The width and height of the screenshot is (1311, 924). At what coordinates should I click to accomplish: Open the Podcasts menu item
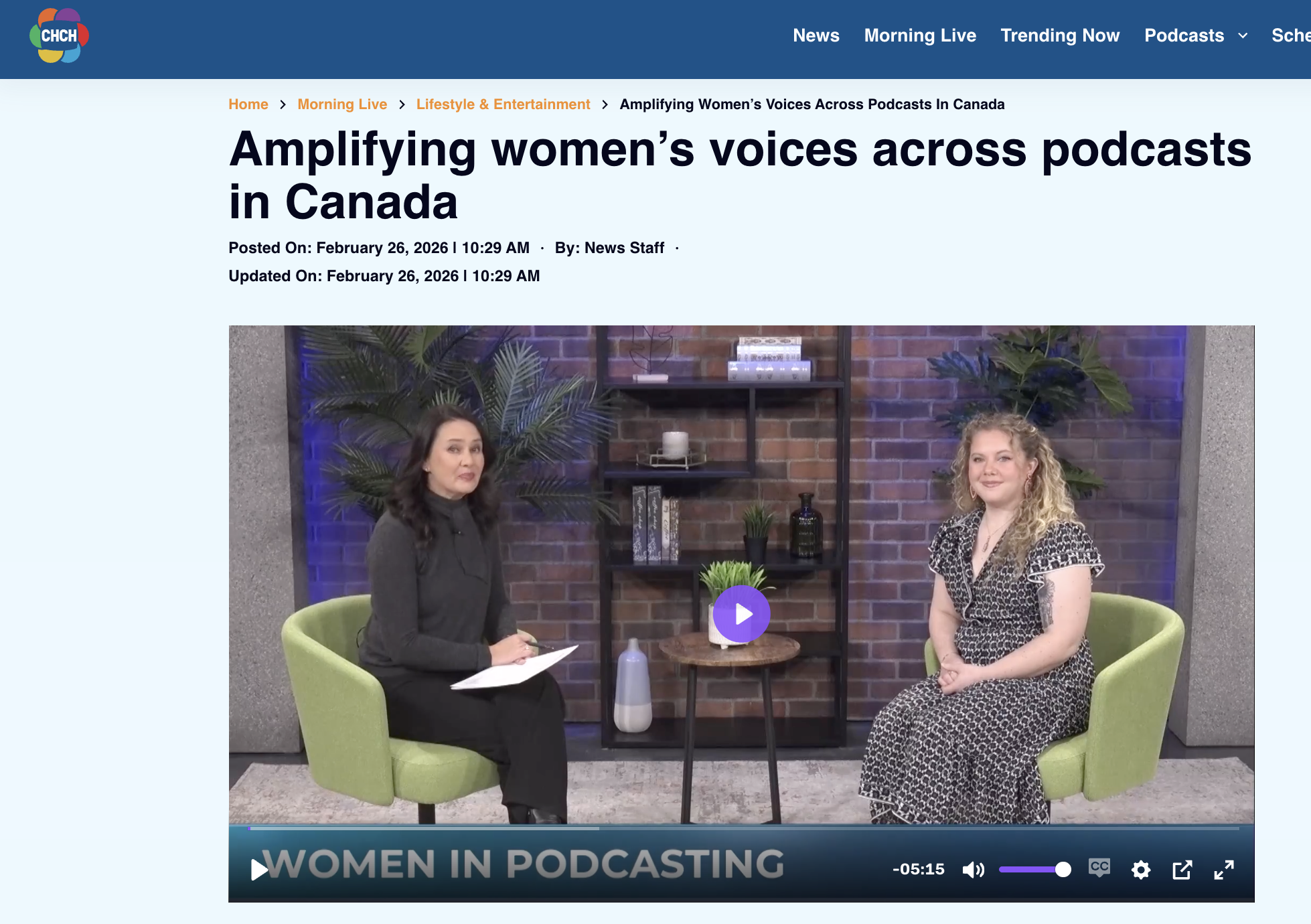click(1184, 35)
